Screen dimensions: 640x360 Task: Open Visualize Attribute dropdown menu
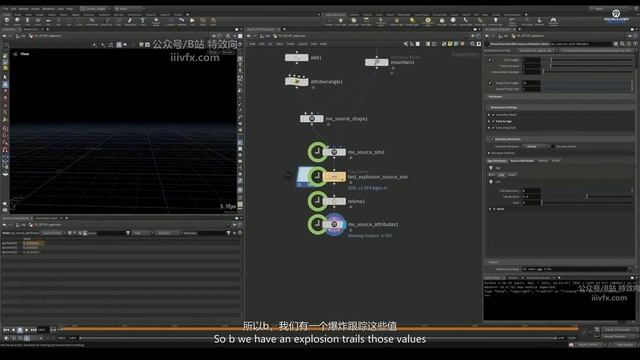tap(535, 146)
